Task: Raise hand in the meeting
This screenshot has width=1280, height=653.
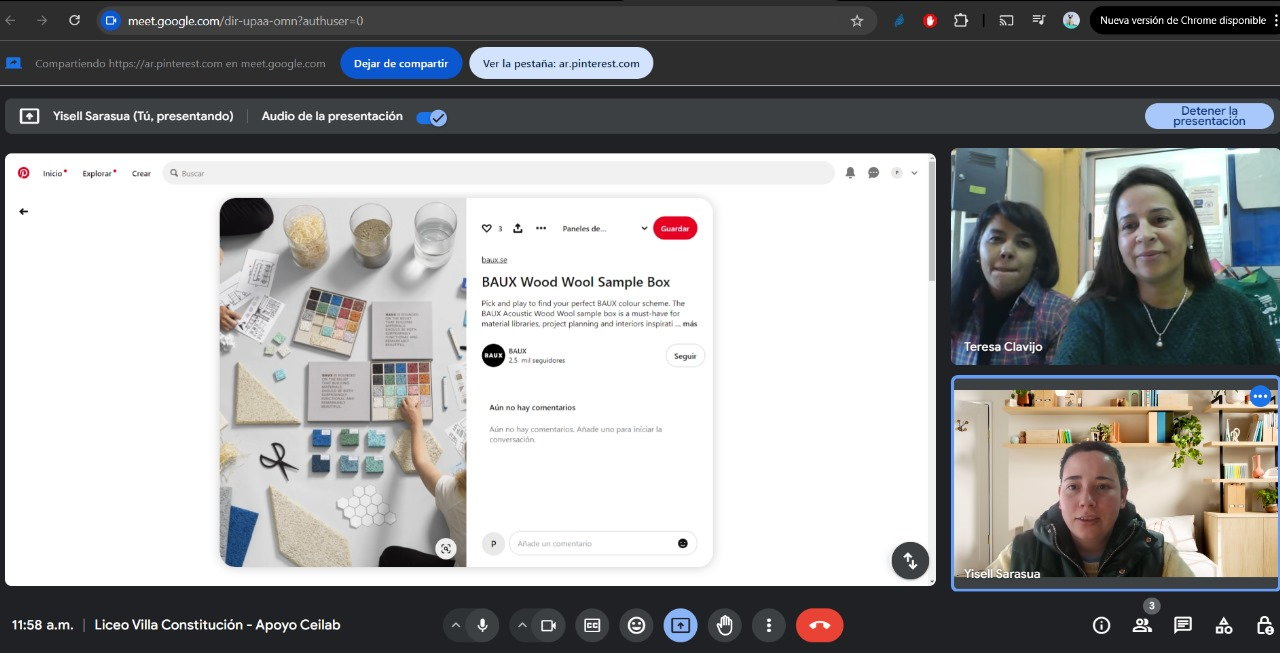Action: click(x=725, y=625)
